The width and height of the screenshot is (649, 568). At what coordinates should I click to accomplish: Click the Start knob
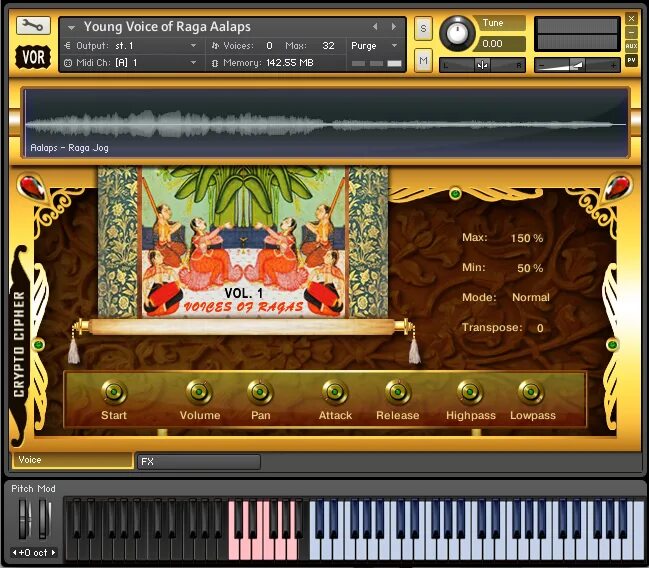coord(114,392)
